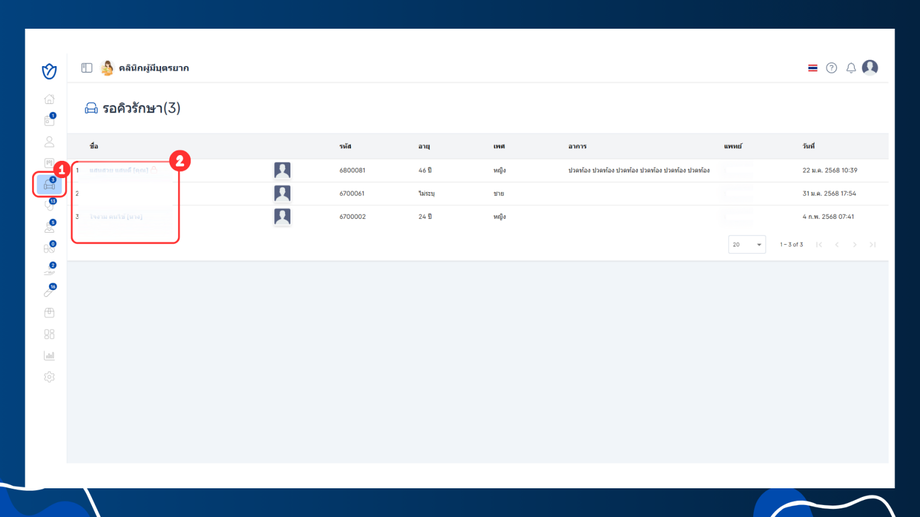This screenshot has height=517, width=920.
Task: Click the gender cell ชาย
Action: (499, 193)
